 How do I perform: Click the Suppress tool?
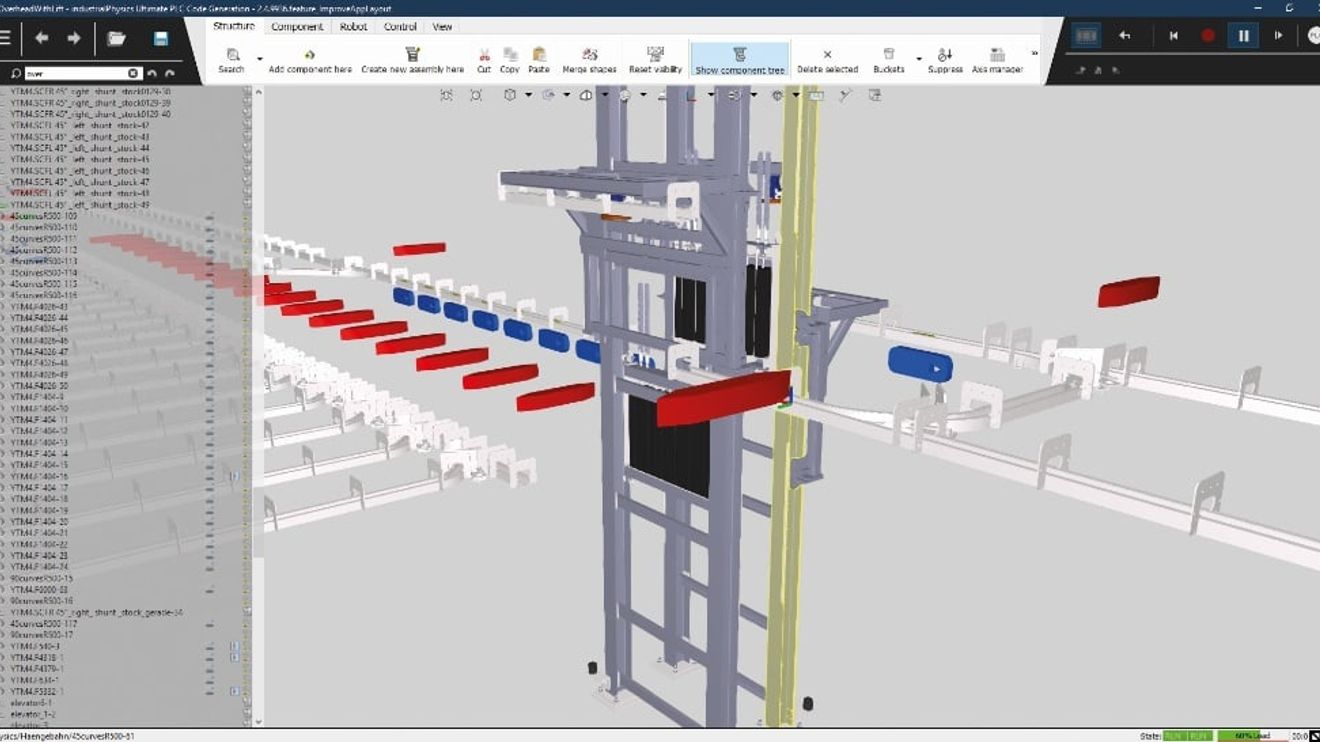tap(945, 60)
